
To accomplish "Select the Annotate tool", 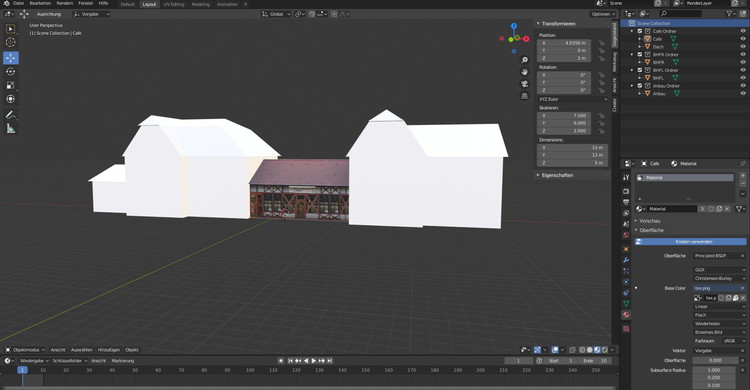I will (x=11, y=115).
